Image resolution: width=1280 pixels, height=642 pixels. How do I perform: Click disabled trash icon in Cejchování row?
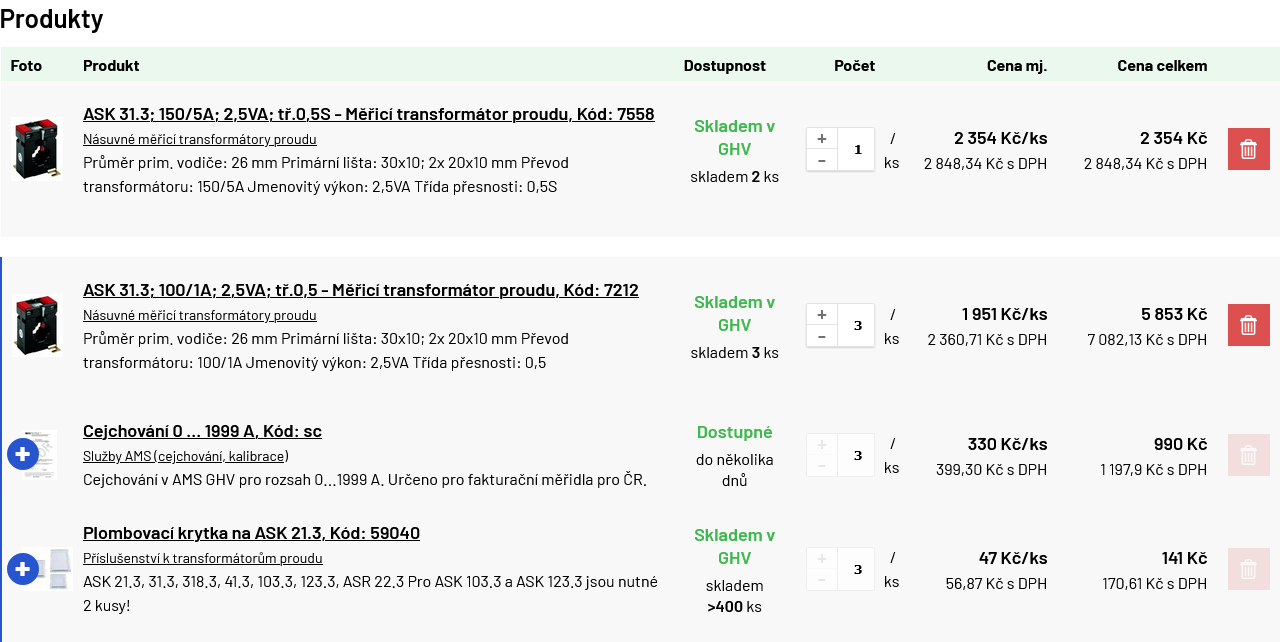(x=1248, y=455)
